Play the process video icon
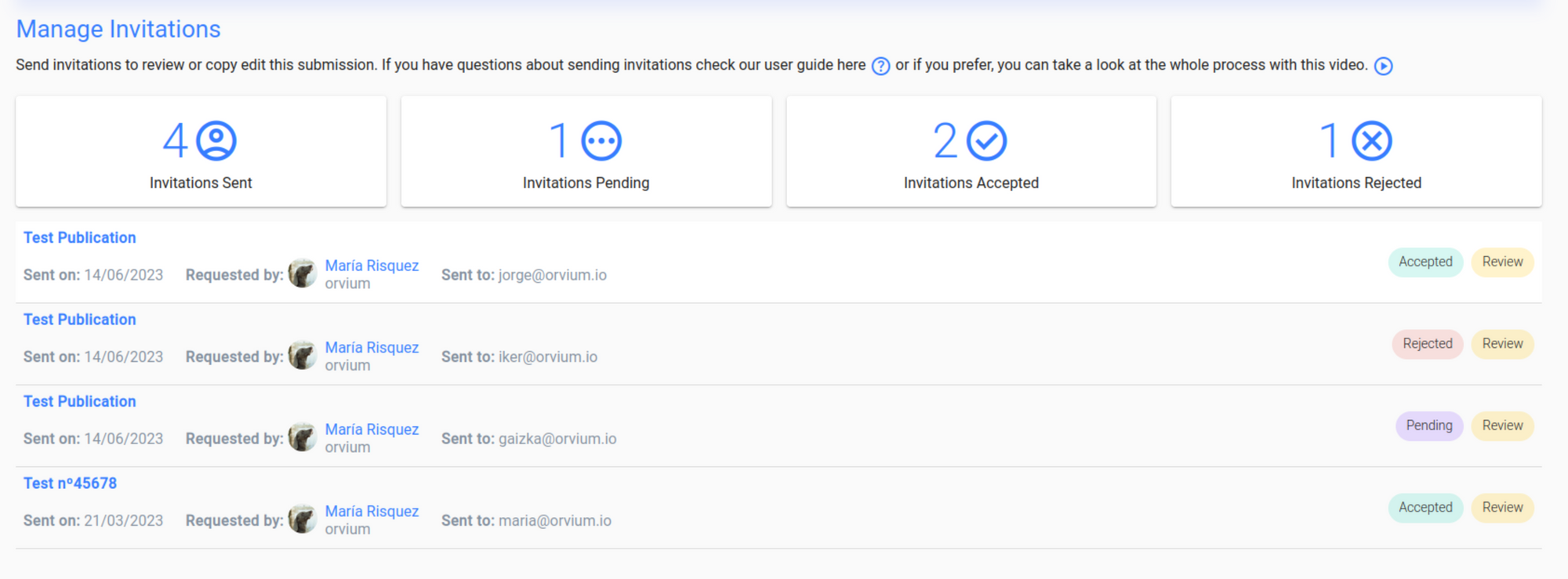The width and height of the screenshot is (1568, 579). point(1384,66)
